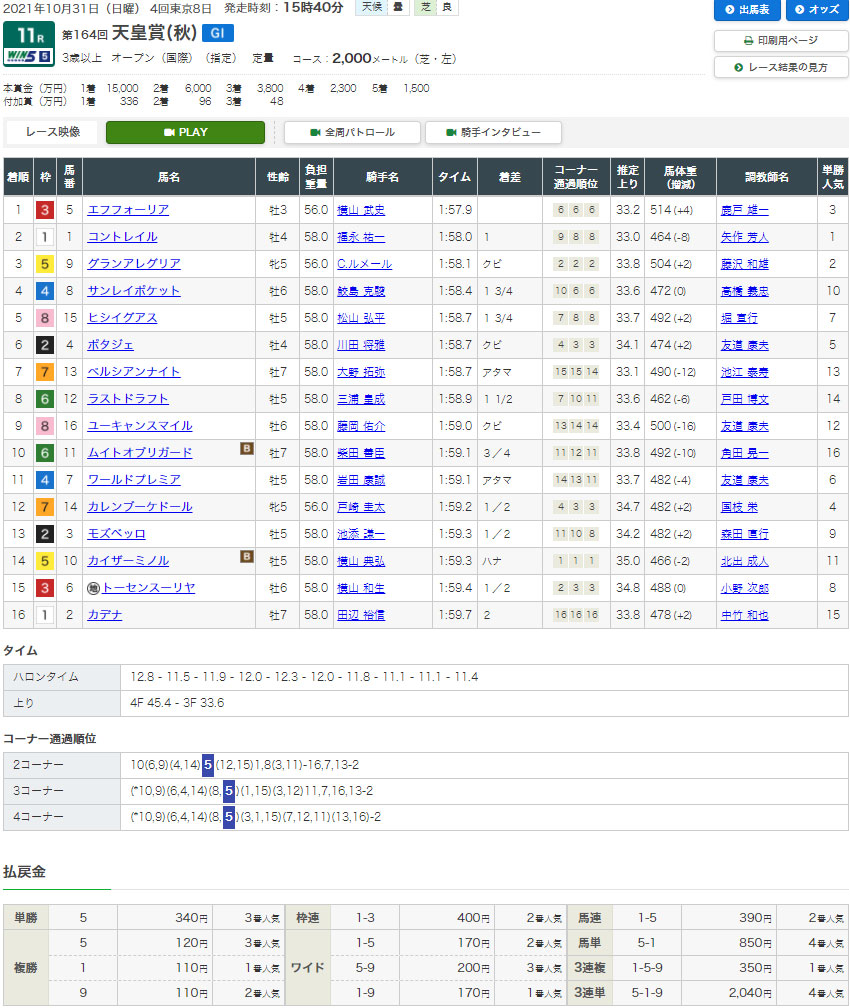Viewport: 850px width, 1008px height.
Task: Open the horse page for コントレイル
Action: point(122,237)
